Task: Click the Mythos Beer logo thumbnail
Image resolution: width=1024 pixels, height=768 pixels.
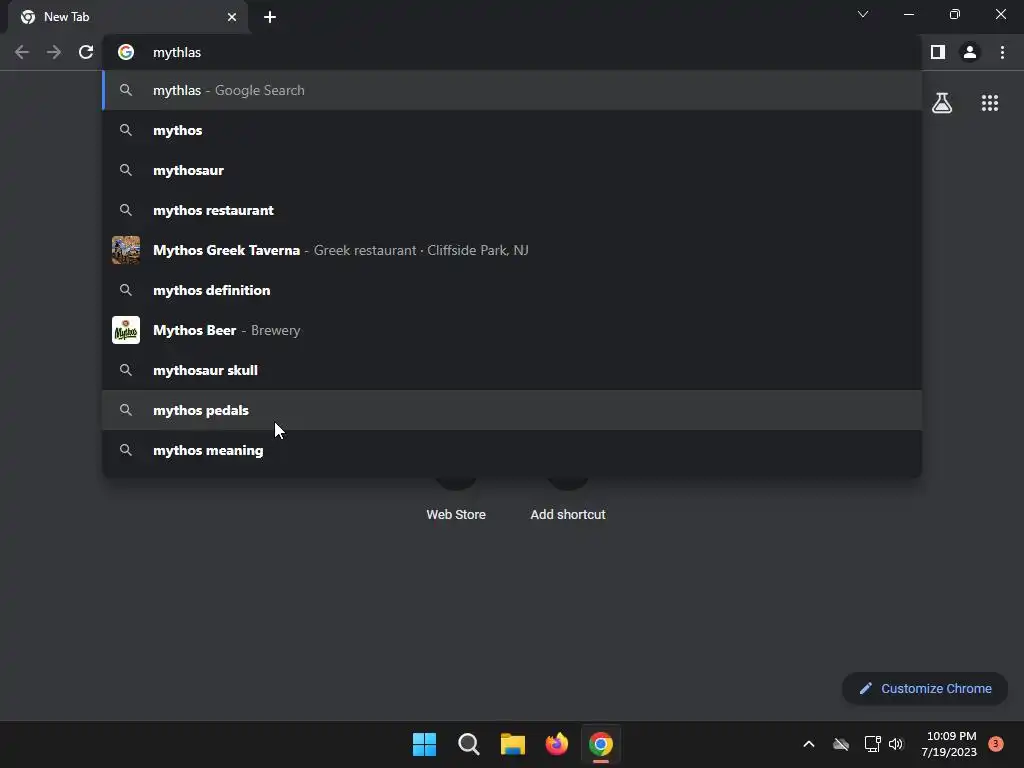Action: 126,330
